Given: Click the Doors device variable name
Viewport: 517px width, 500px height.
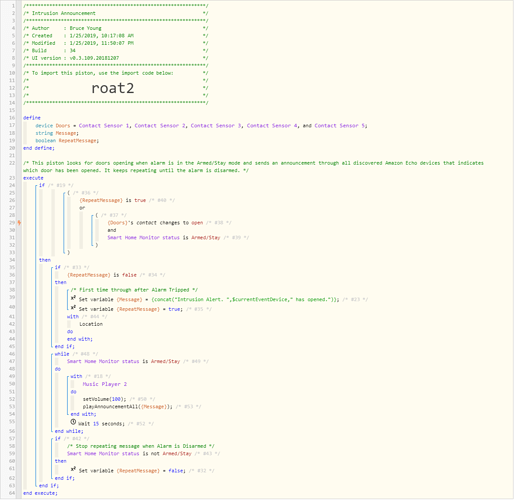Looking at the screenshot, I should [x=63, y=126].
